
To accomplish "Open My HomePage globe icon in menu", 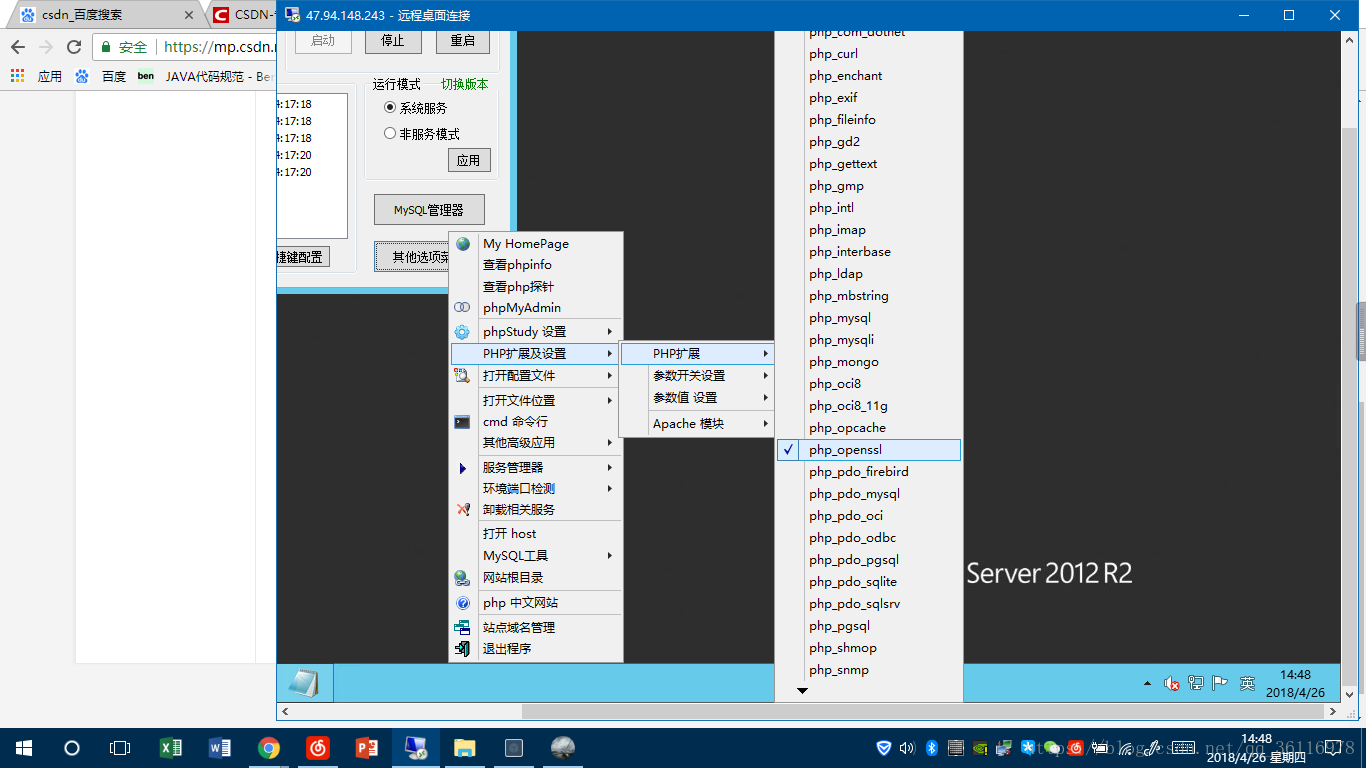I will click(x=462, y=244).
